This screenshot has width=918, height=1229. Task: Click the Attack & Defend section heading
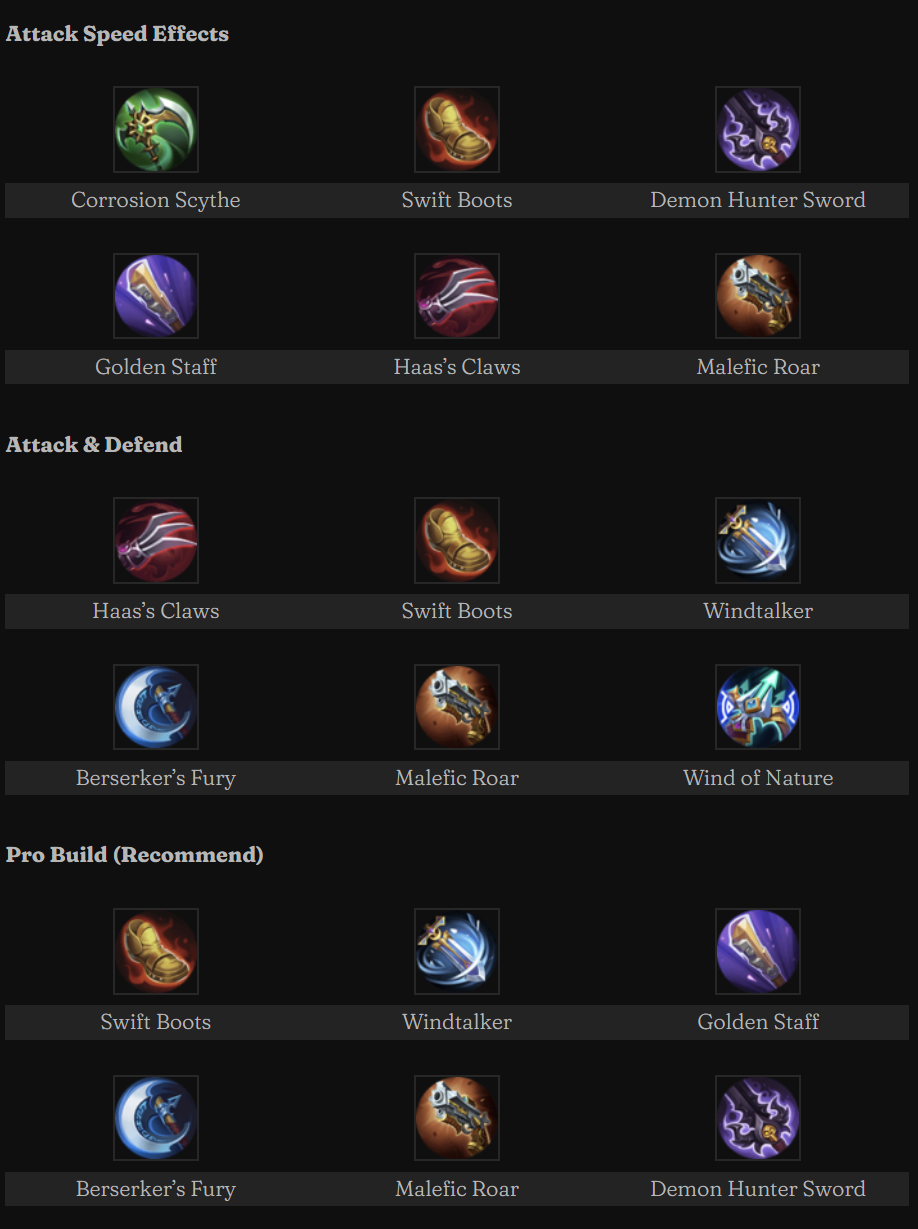pyautogui.click(x=93, y=444)
